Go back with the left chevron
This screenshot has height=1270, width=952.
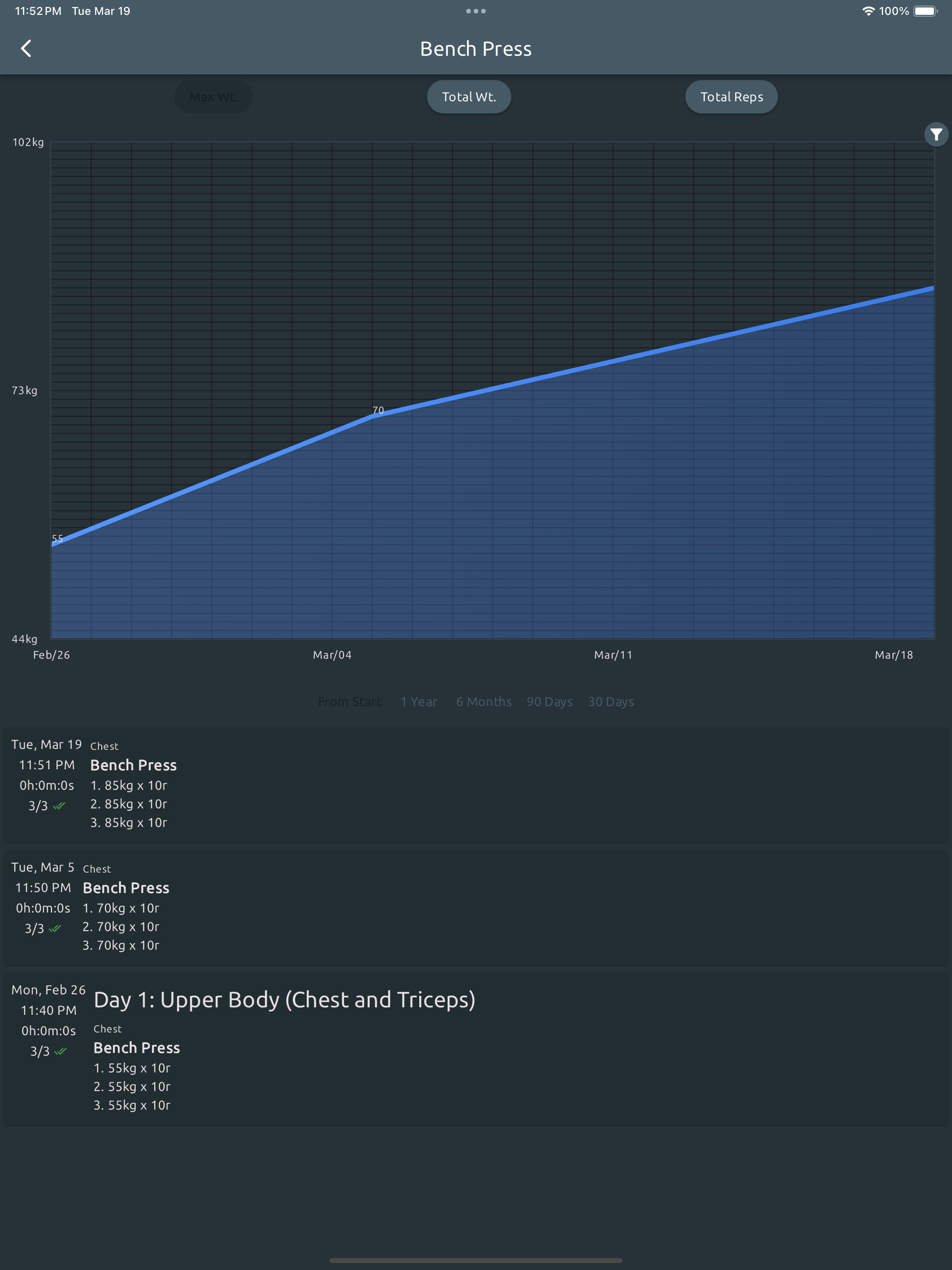pyautogui.click(x=26, y=49)
